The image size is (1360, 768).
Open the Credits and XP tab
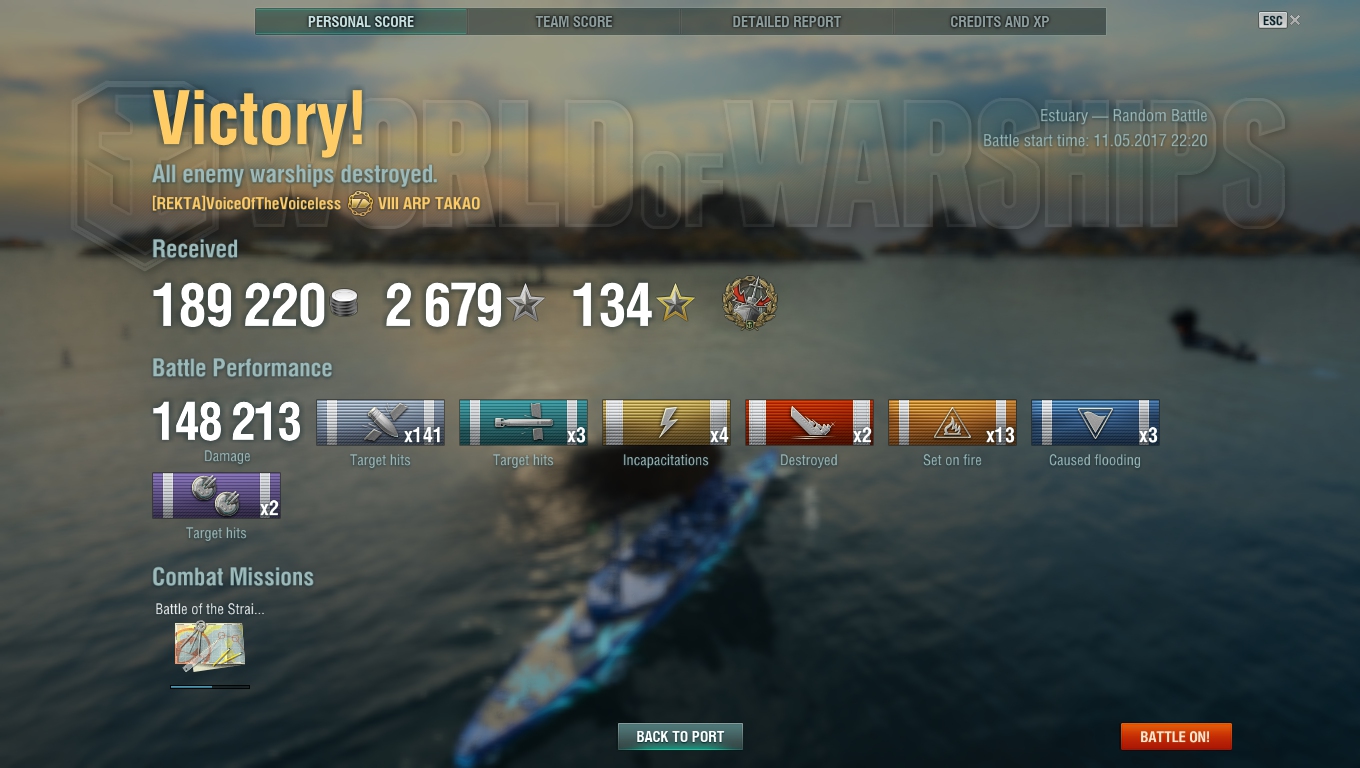(1000, 21)
